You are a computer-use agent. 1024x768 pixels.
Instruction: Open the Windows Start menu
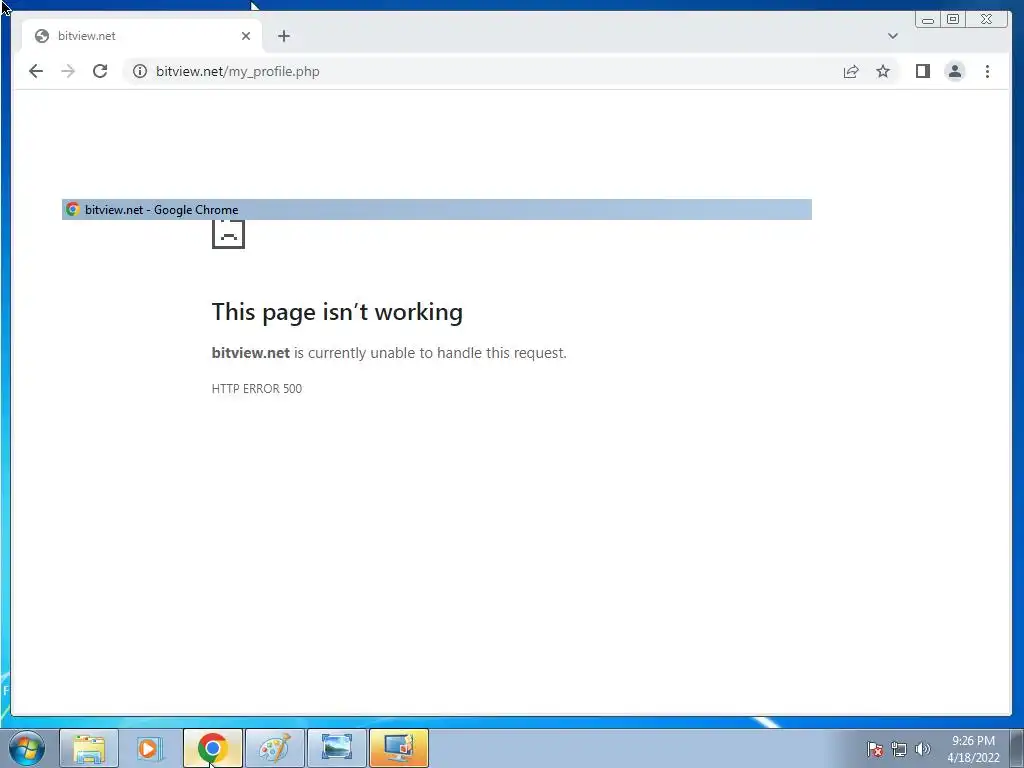pyautogui.click(x=27, y=748)
